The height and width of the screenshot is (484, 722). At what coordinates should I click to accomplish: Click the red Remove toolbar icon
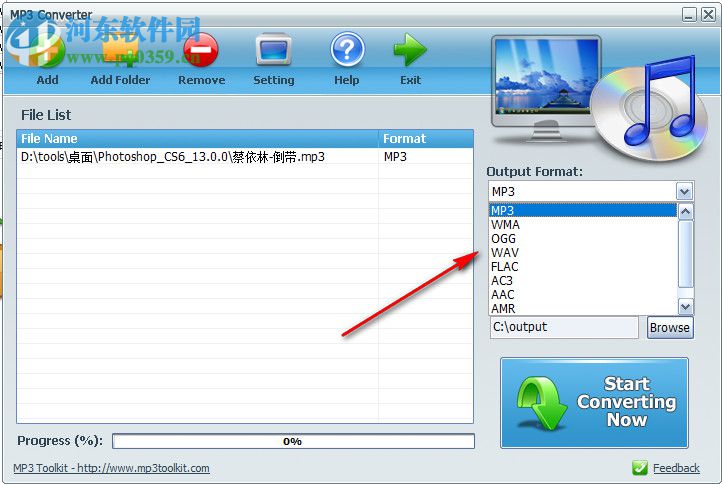pos(201,50)
